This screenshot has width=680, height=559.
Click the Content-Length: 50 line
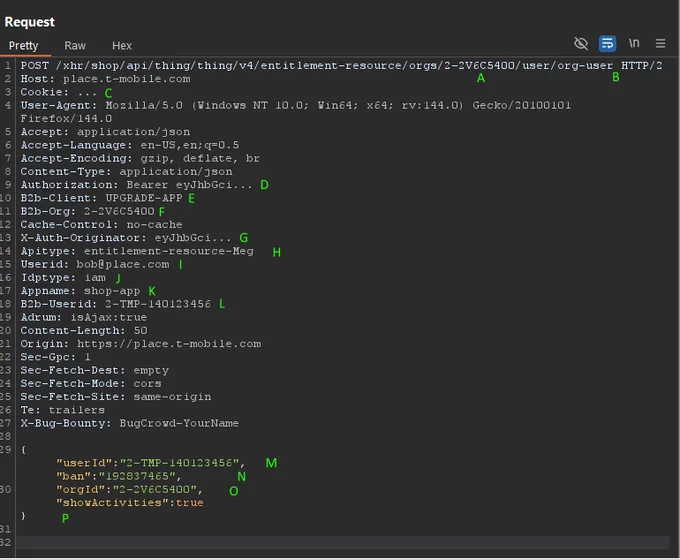[x=84, y=330]
